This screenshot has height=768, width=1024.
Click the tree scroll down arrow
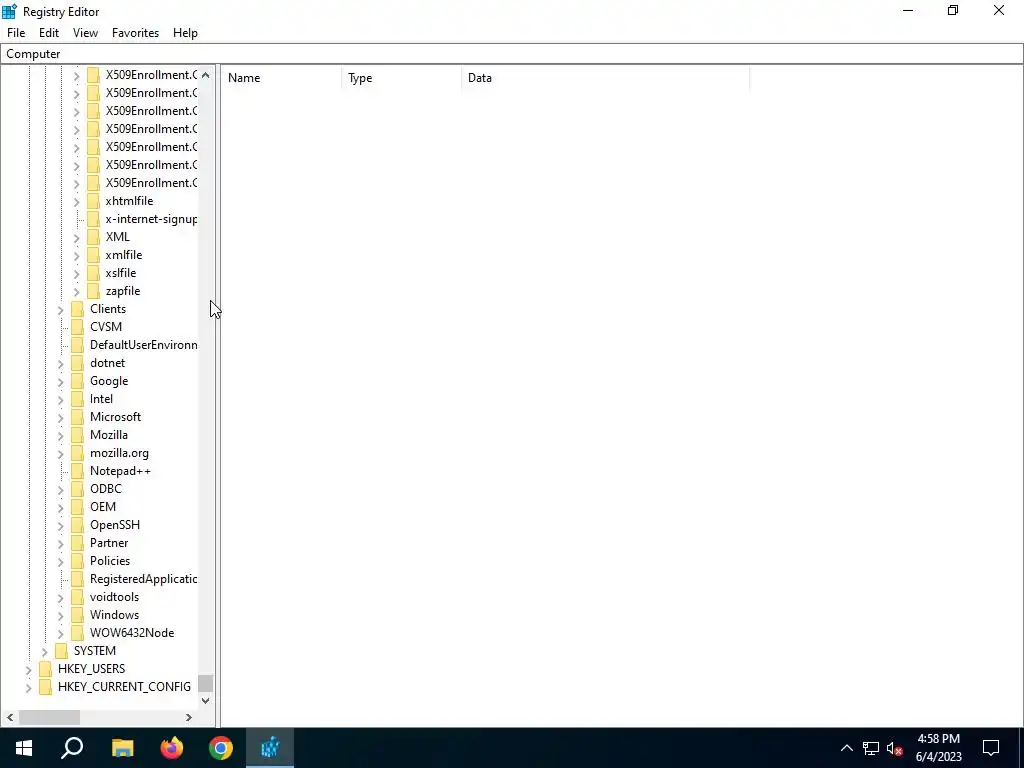[x=206, y=701]
